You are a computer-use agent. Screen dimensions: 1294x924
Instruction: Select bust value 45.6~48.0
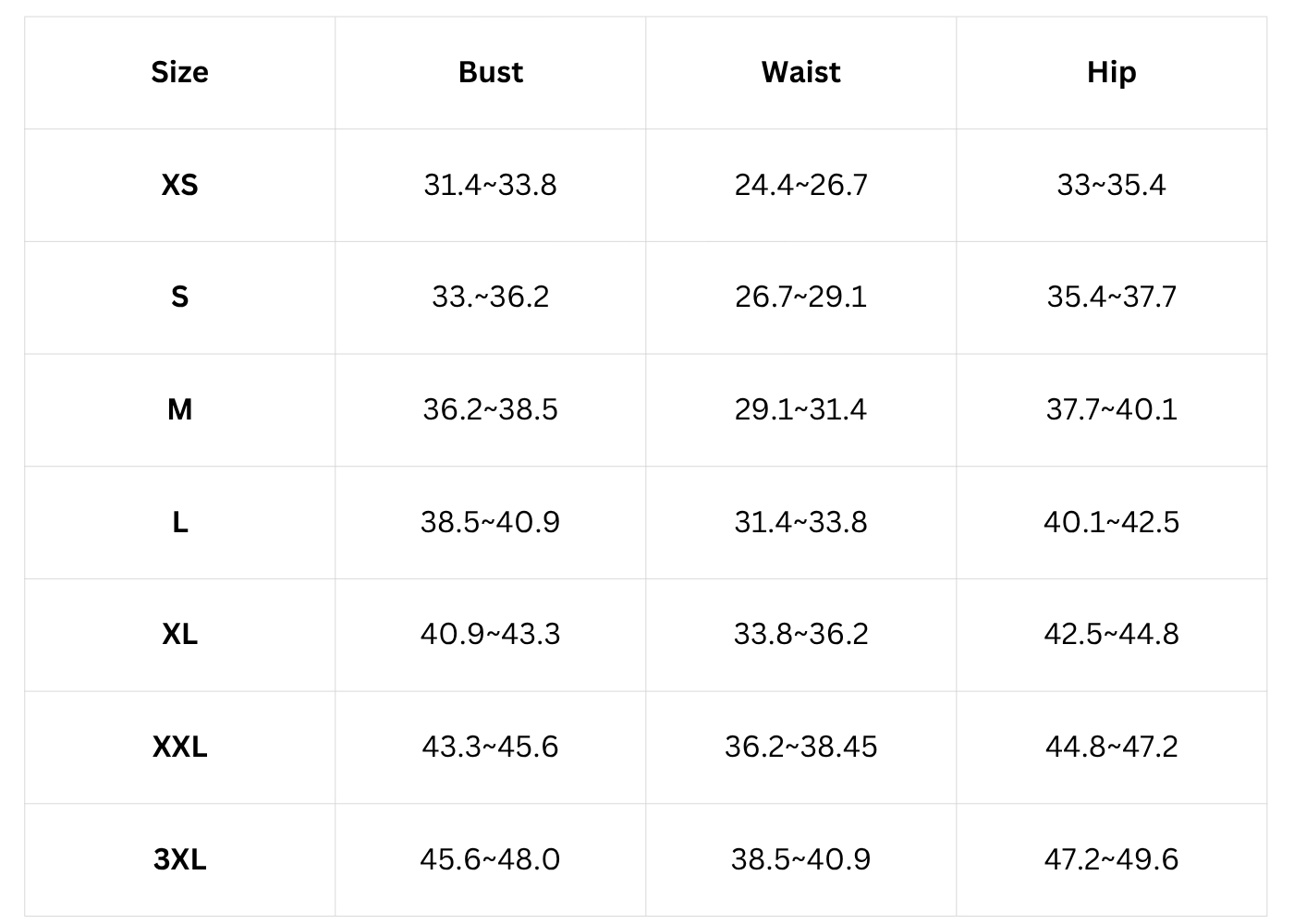pyautogui.click(x=490, y=859)
